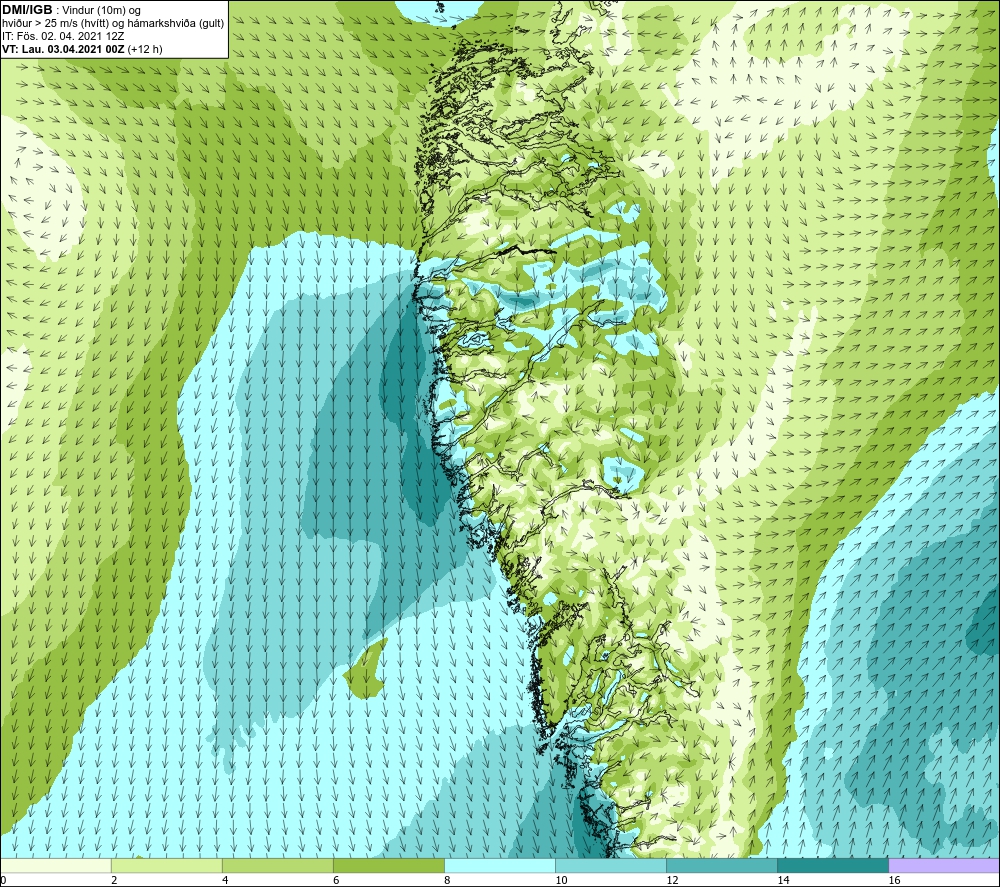Click the scale label '0' under the color bar
The width and height of the screenshot is (1000, 887).
point(3,880)
